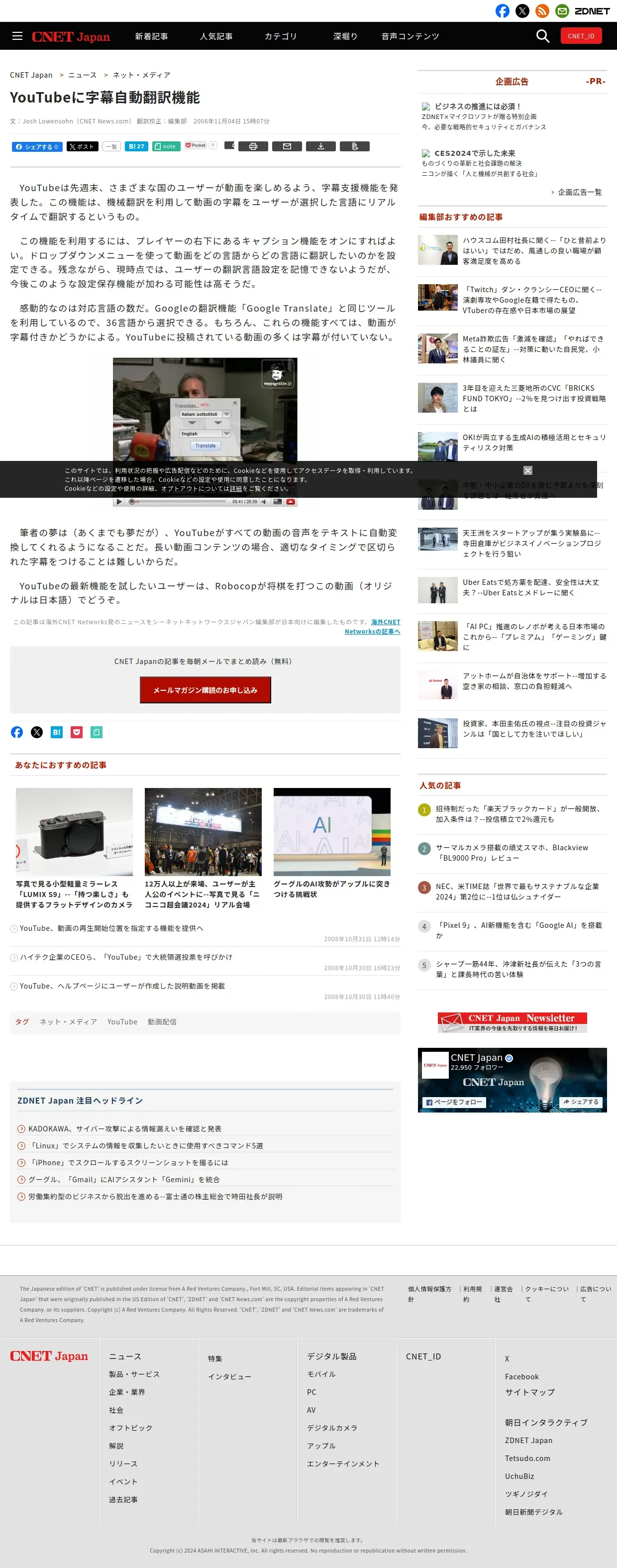The width and height of the screenshot is (617, 1568).
Task: Open YouTube translate screenshot image
Action: 205,432
